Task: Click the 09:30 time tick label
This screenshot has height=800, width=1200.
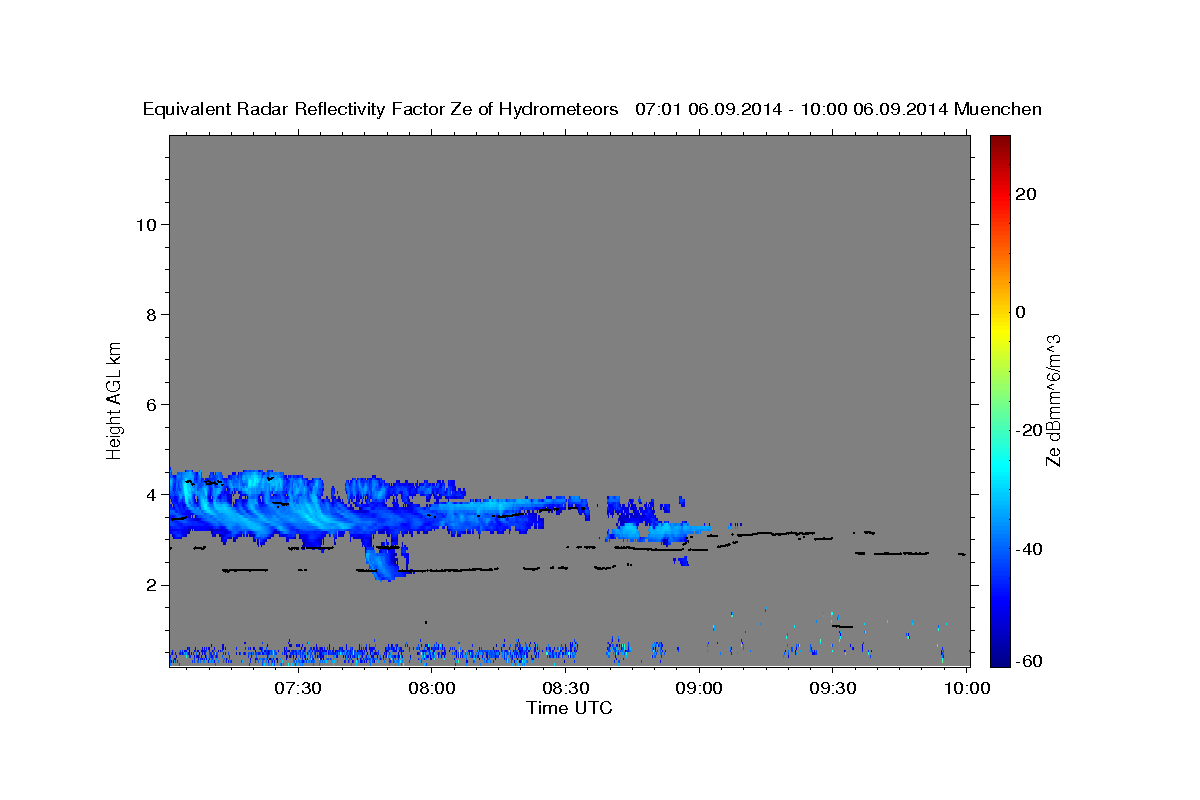Action: click(x=832, y=688)
